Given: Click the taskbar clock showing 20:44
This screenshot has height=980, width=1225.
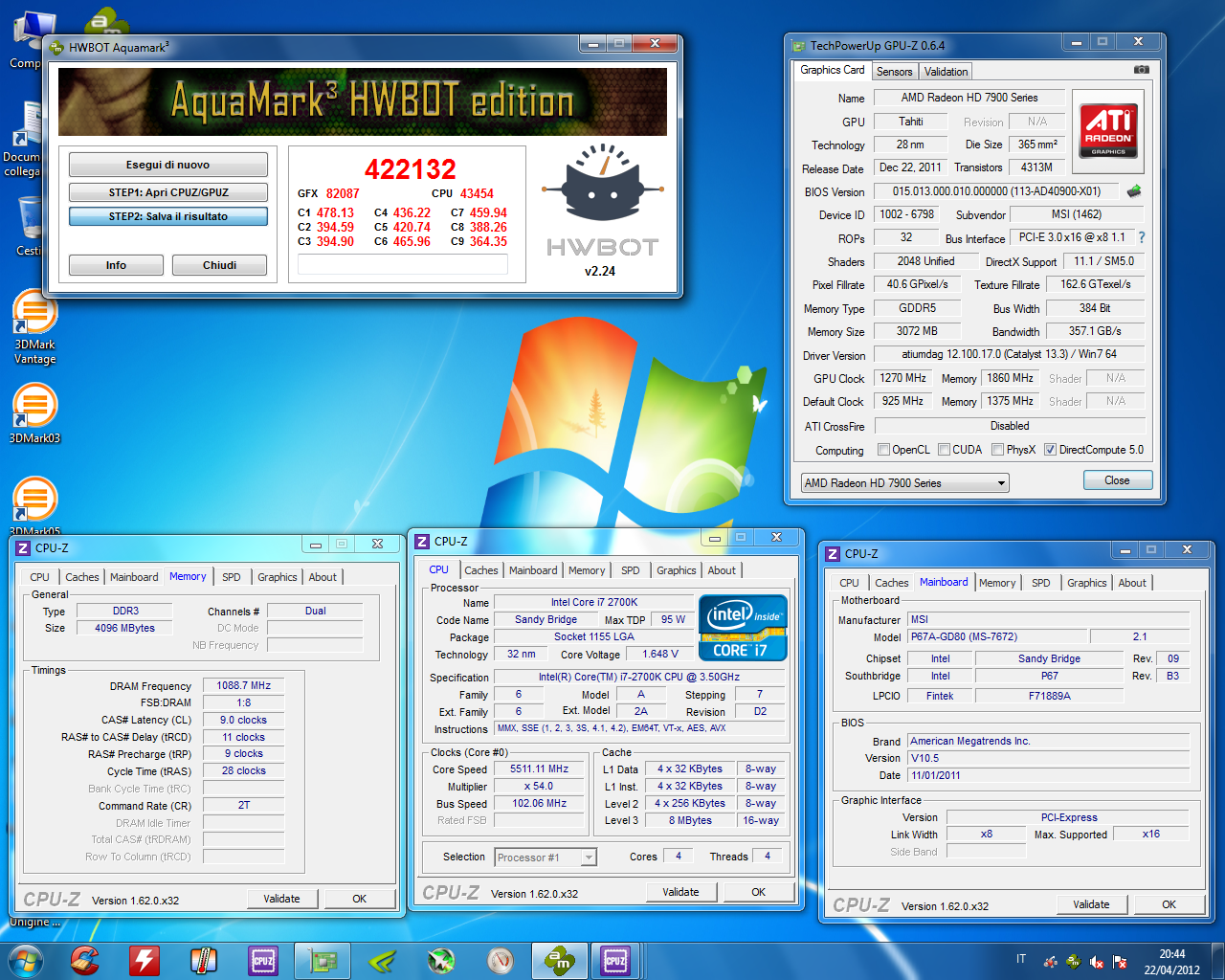Looking at the screenshot, I should pos(1171,961).
